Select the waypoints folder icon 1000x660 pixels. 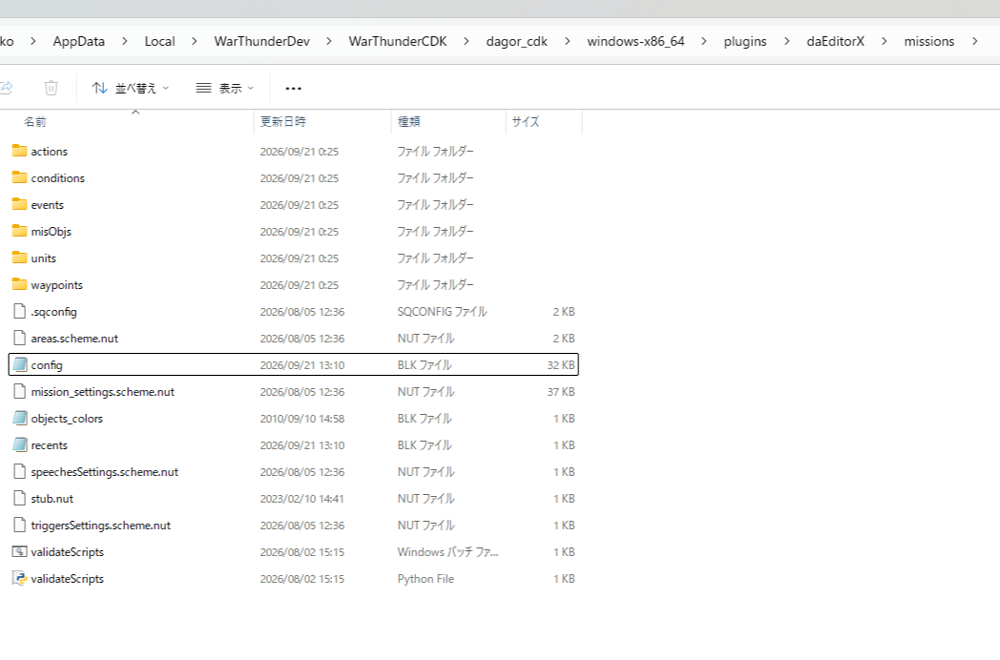[x=20, y=285]
